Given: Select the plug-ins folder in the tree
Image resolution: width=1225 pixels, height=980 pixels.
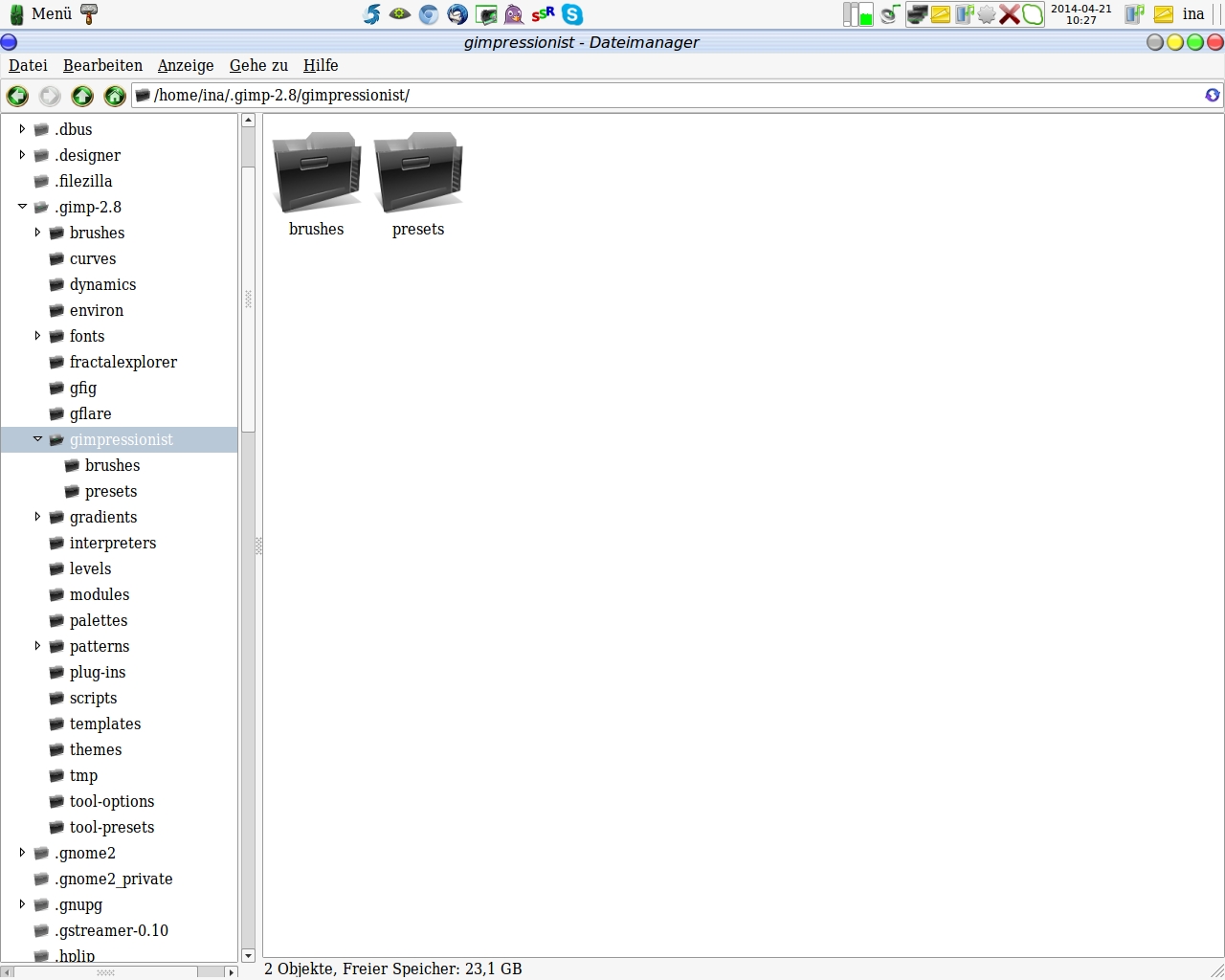Looking at the screenshot, I should click(x=98, y=672).
